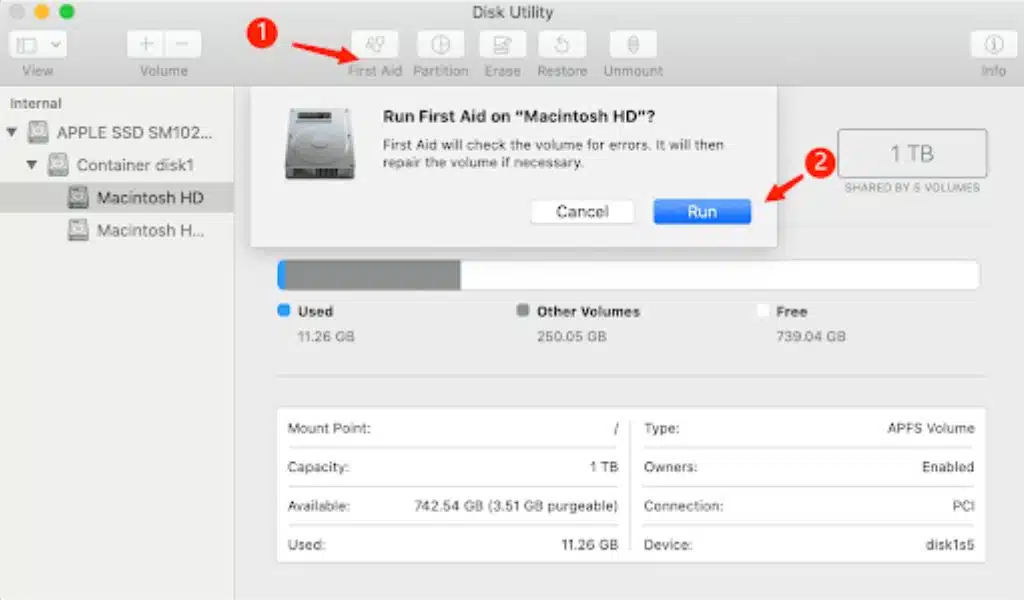This screenshot has width=1024, height=600.
Task: Click the remove volume minus button
Action: [x=182, y=45]
